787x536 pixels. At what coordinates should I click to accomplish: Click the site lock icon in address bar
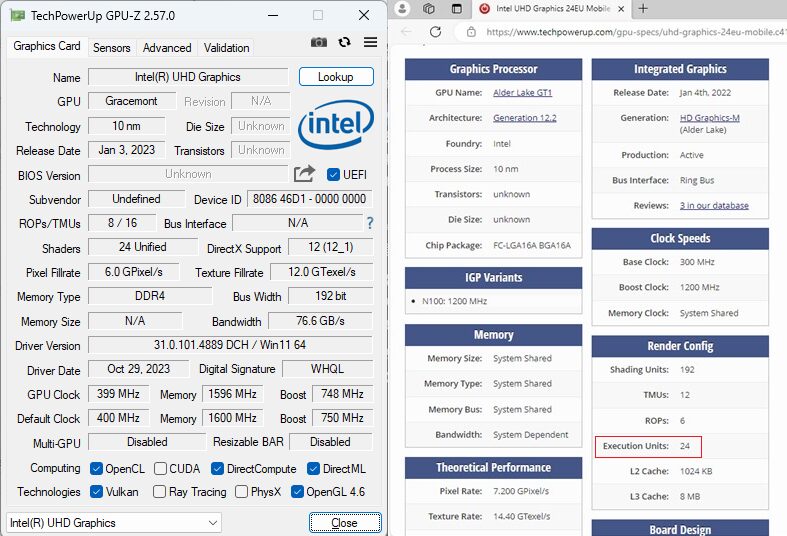[471, 32]
